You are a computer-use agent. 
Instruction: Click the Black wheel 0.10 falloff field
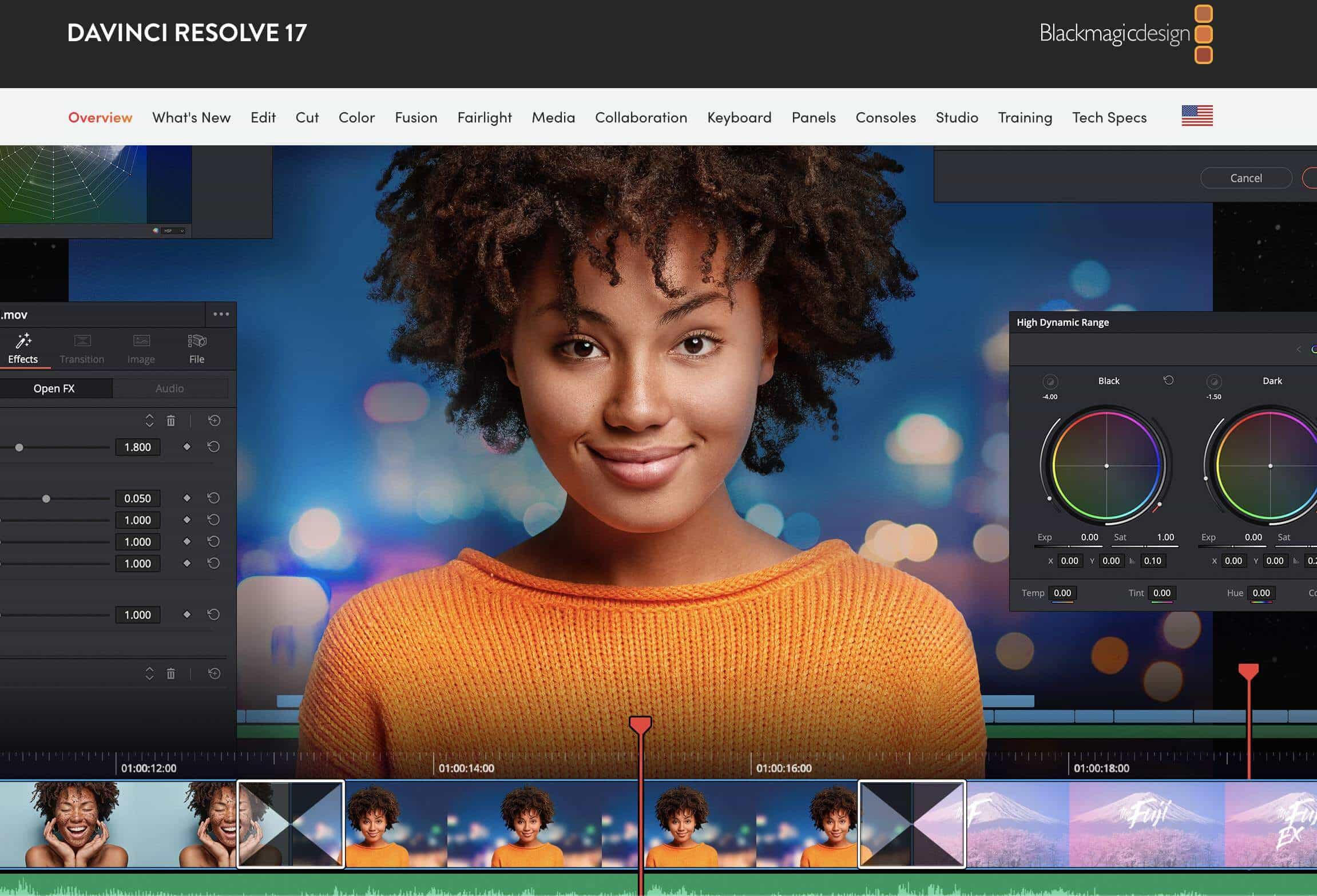point(1152,561)
